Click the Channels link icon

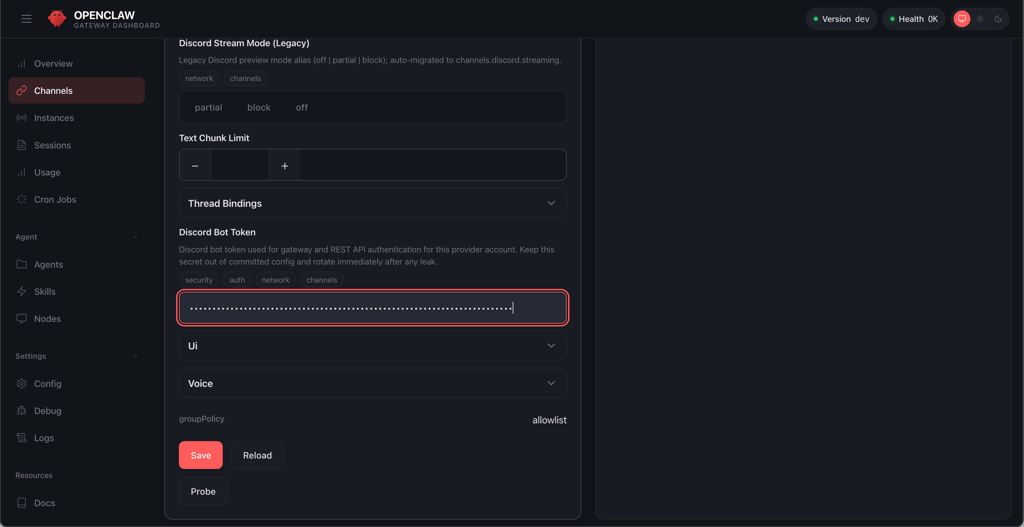[22, 91]
